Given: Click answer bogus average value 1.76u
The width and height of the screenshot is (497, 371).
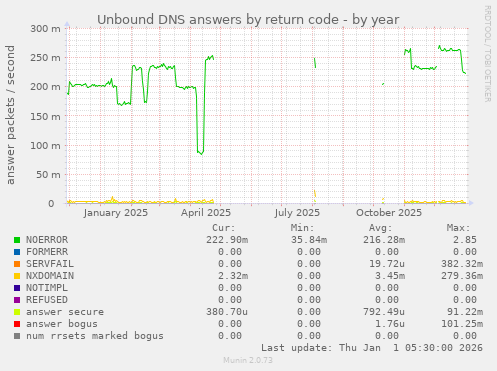Looking at the screenshot, I should (x=390, y=324).
